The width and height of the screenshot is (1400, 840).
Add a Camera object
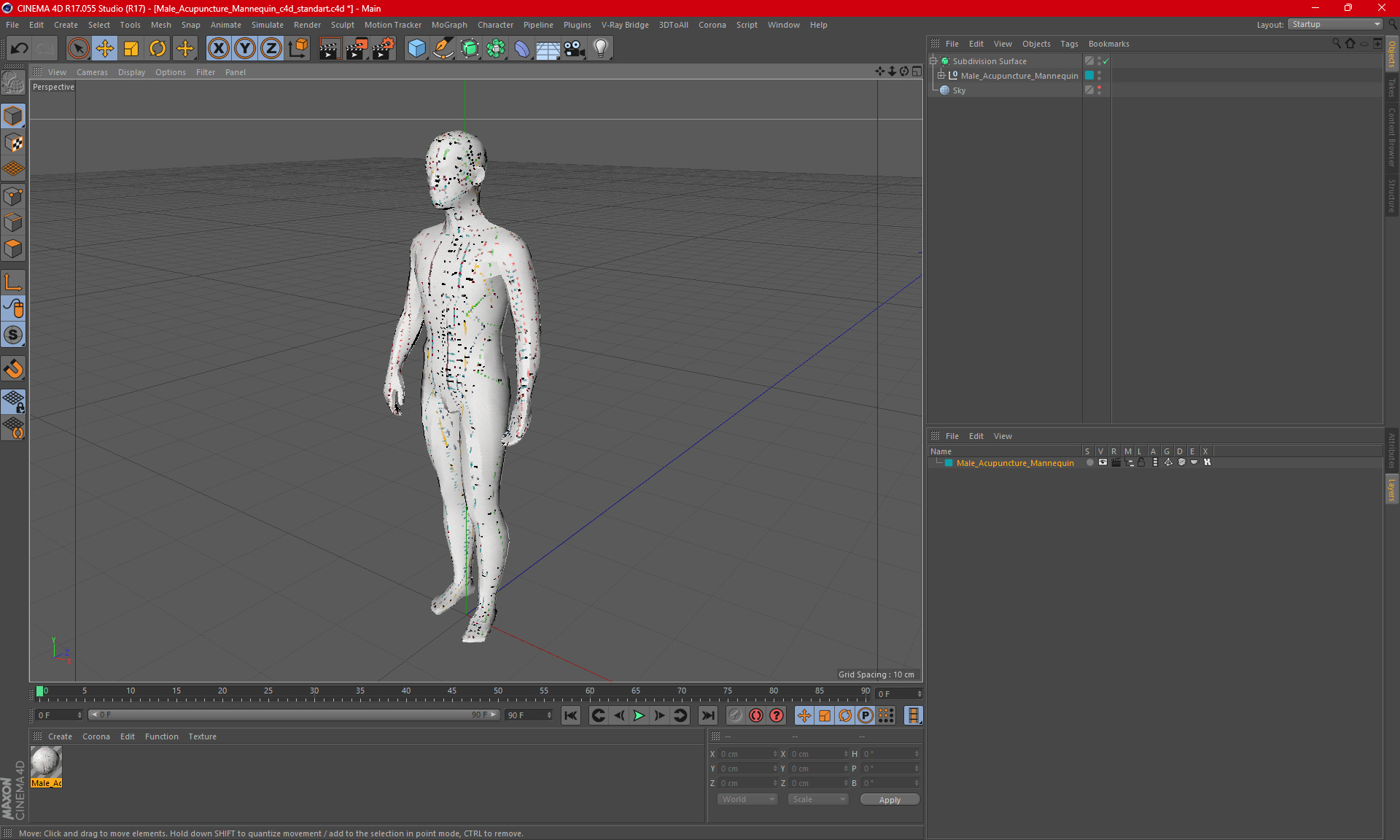[x=575, y=48]
